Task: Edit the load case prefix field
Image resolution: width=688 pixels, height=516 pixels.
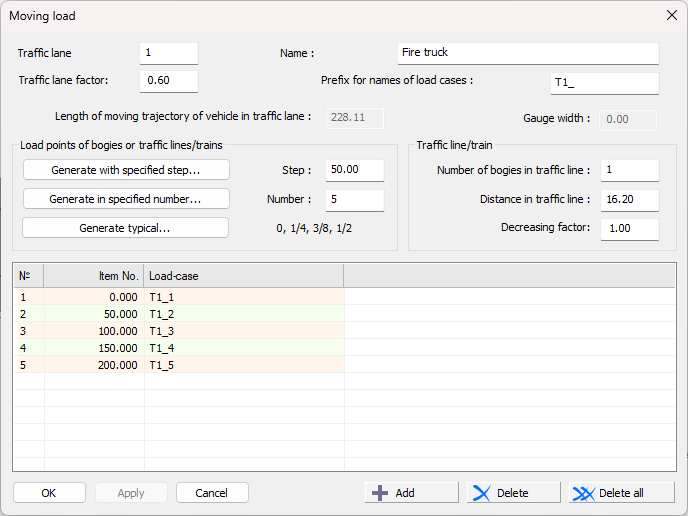Action: 604,84
